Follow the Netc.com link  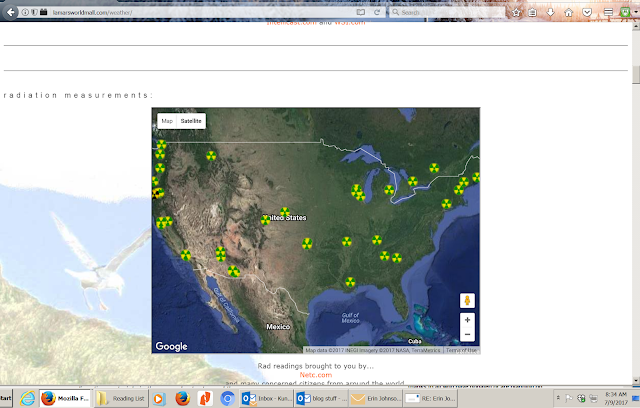(x=316, y=375)
